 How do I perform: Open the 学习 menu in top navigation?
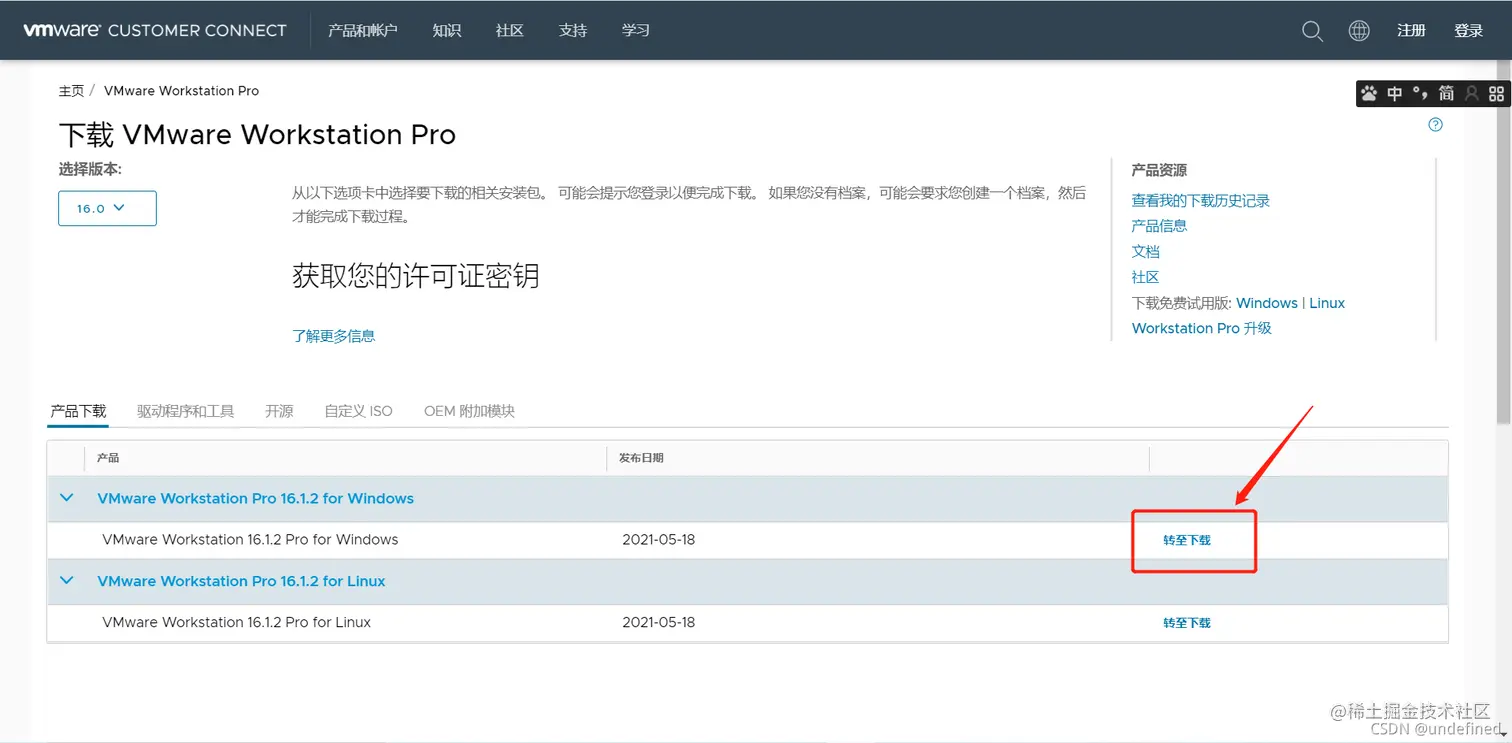click(x=636, y=31)
